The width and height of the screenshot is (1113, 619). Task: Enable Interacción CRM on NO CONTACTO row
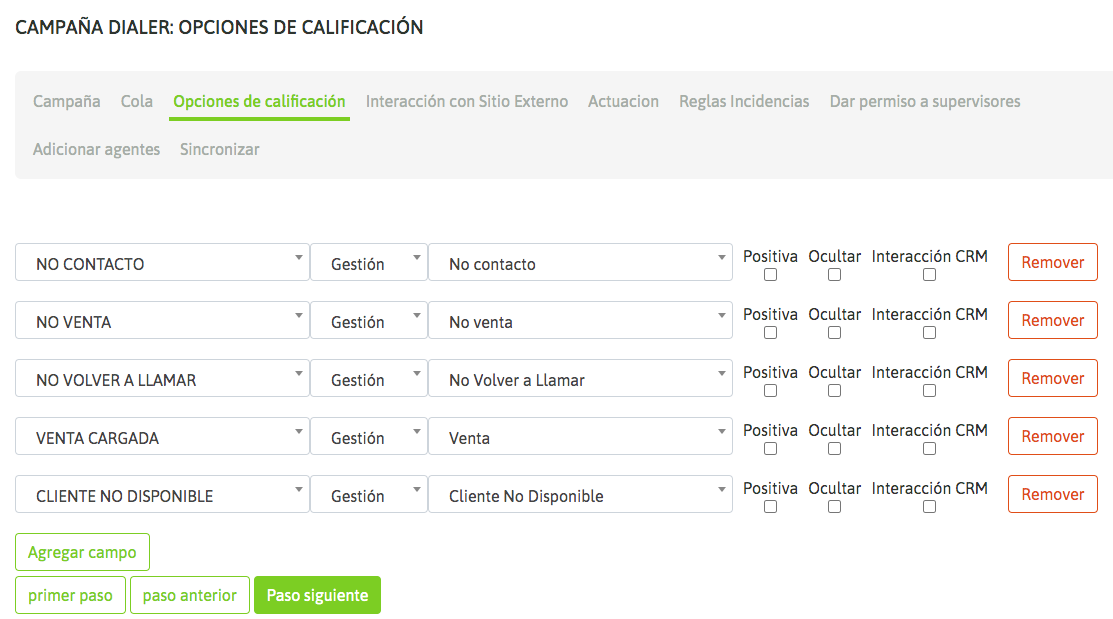(x=929, y=275)
